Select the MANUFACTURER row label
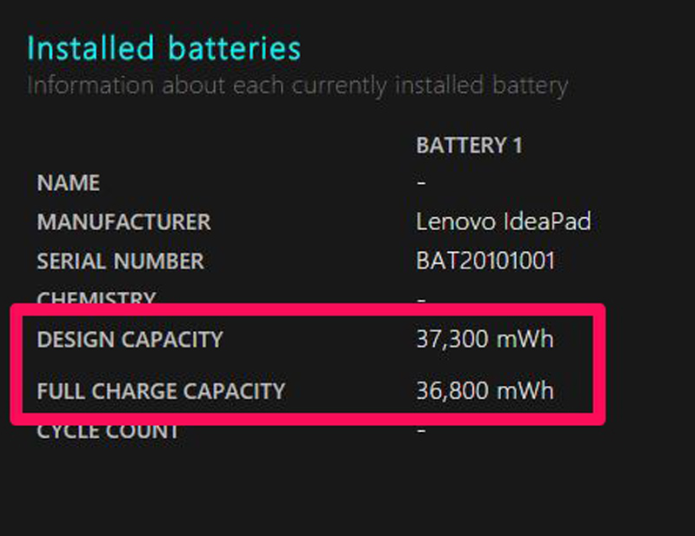 click(x=123, y=222)
